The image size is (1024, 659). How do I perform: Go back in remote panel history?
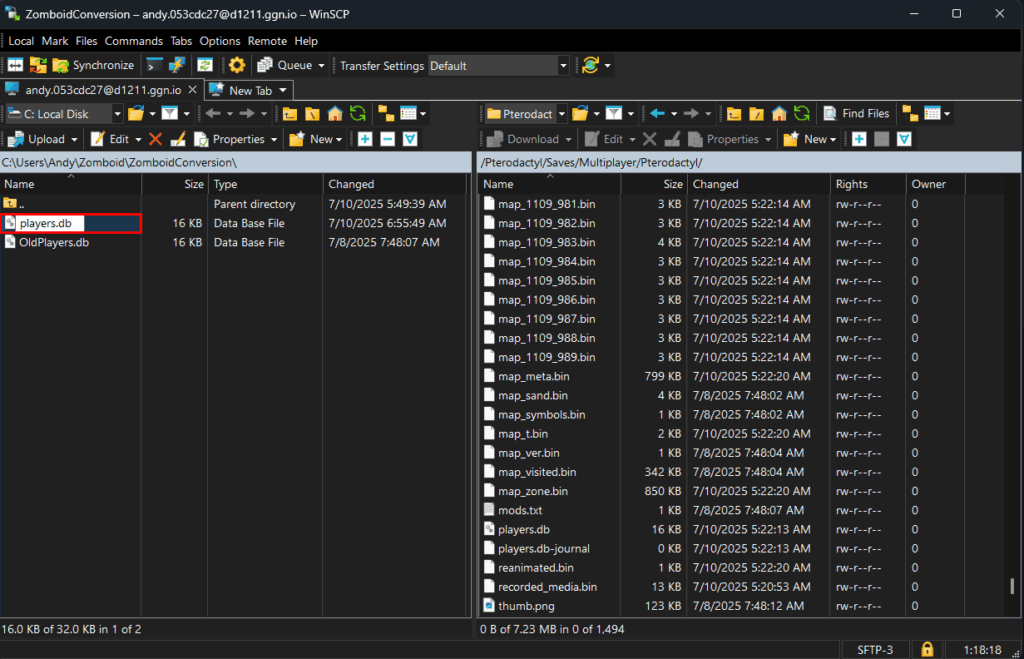tap(657, 114)
